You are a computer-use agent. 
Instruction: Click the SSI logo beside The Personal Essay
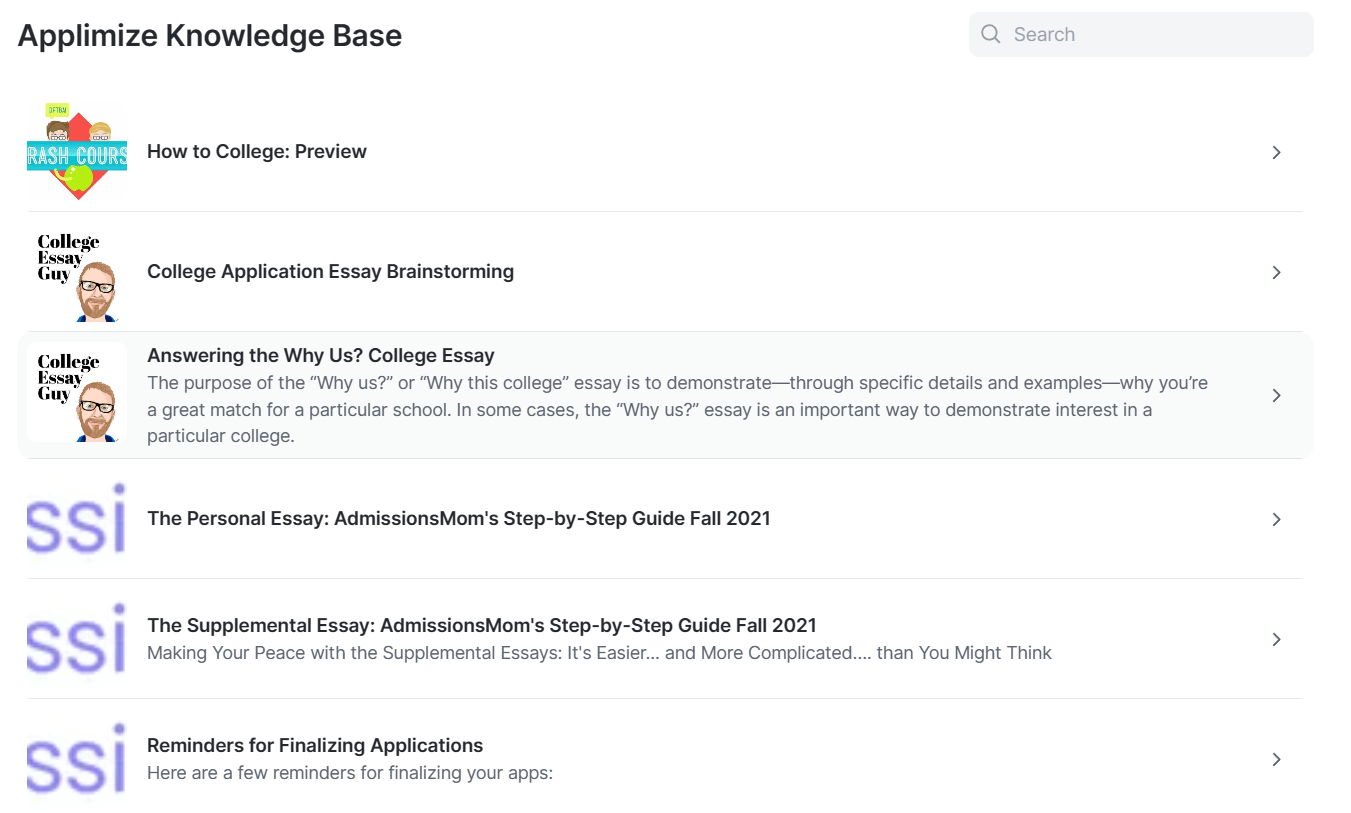[x=77, y=519]
